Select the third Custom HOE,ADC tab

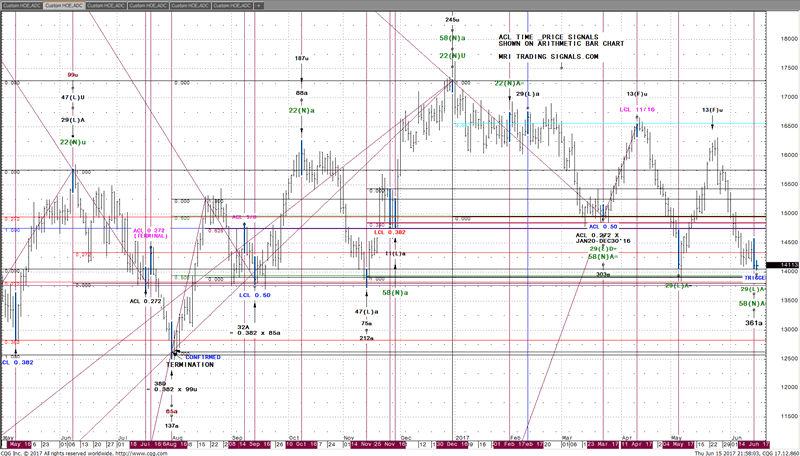pos(107,5)
